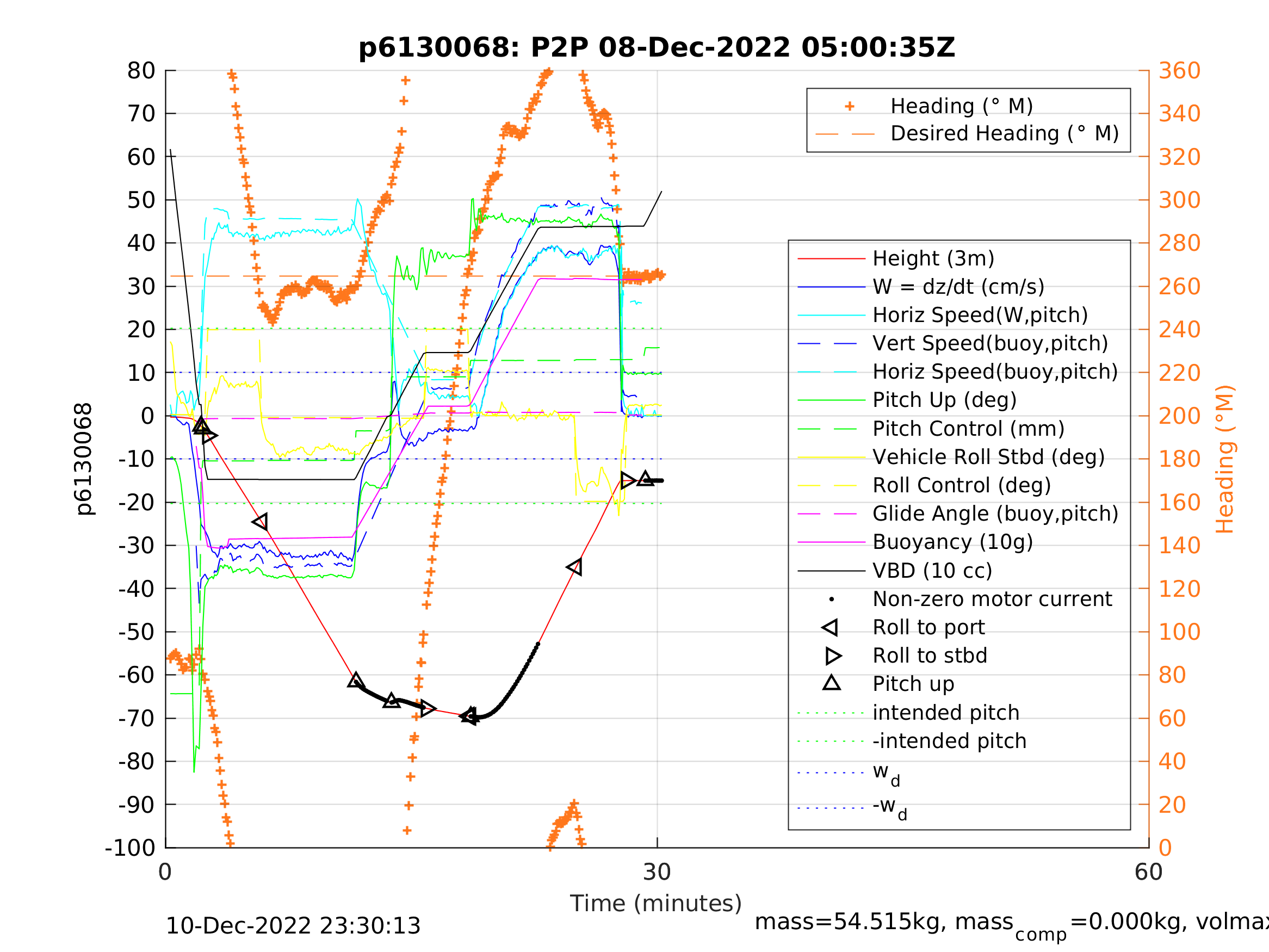This screenshot has width=1269, height=952.
Task: Select the 'Heading (° M)' legend entry
Action: pos(962,106)
